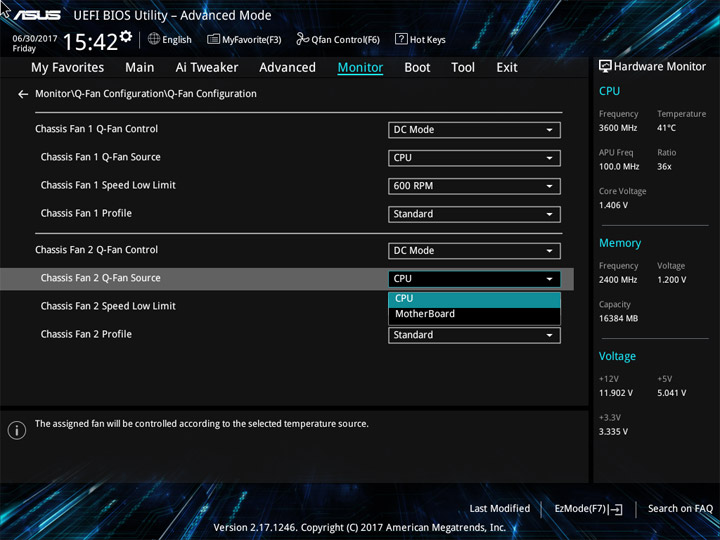Switch to My Favorites tab

[68, 68]
